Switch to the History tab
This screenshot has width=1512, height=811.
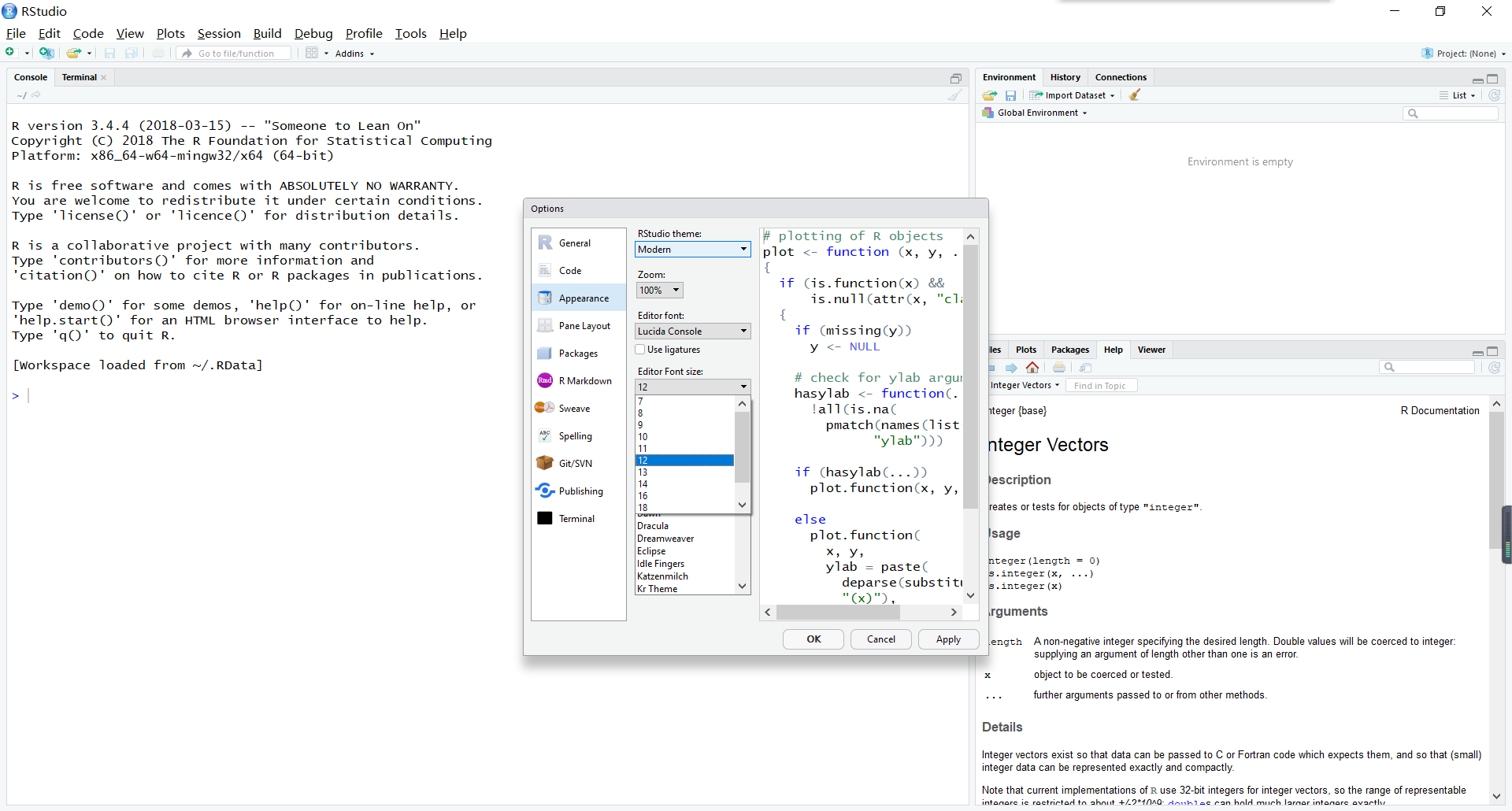(1065, 77)
